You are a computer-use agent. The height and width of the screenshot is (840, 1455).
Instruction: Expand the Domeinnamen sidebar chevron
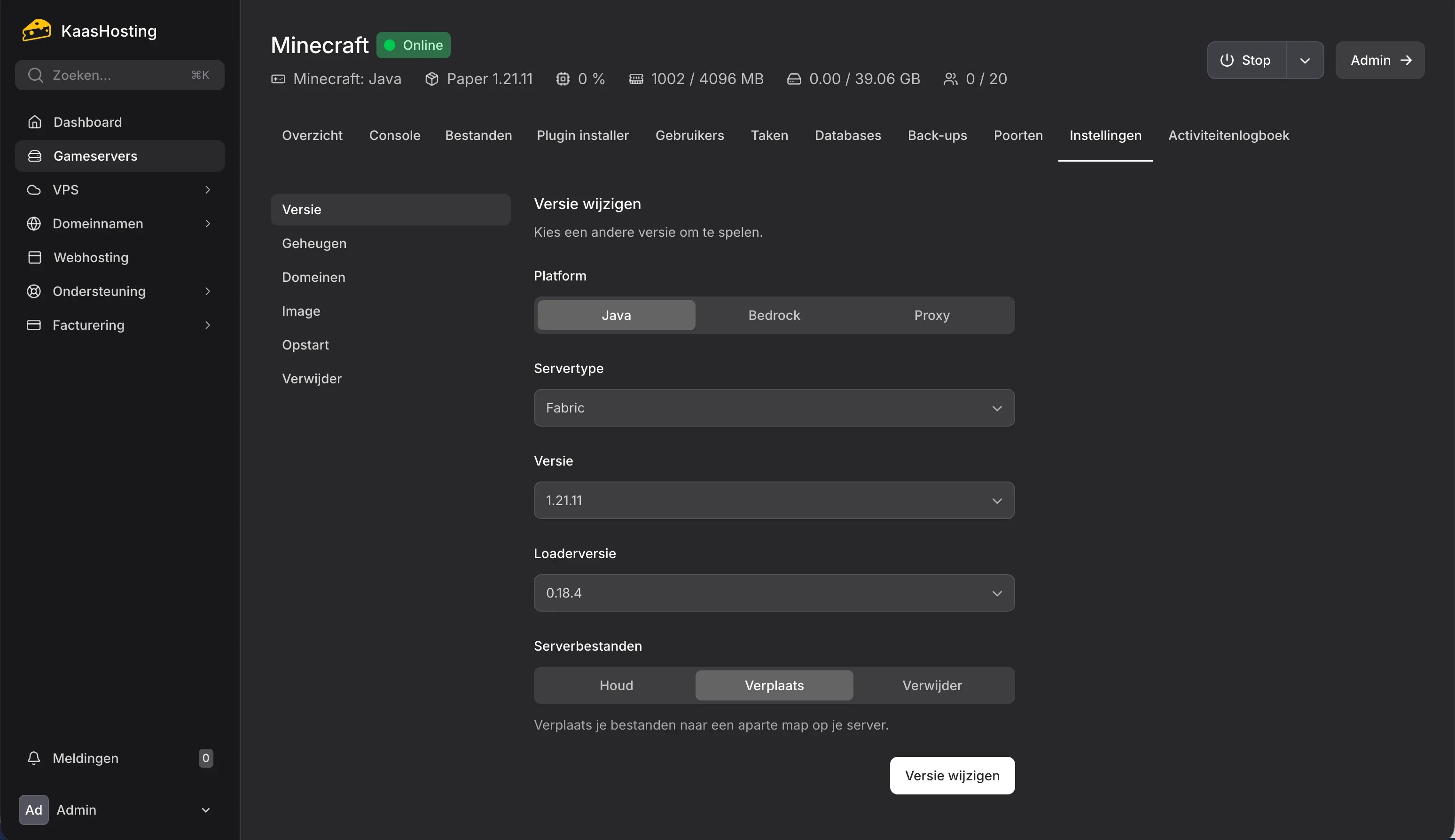tap(208, 224)
